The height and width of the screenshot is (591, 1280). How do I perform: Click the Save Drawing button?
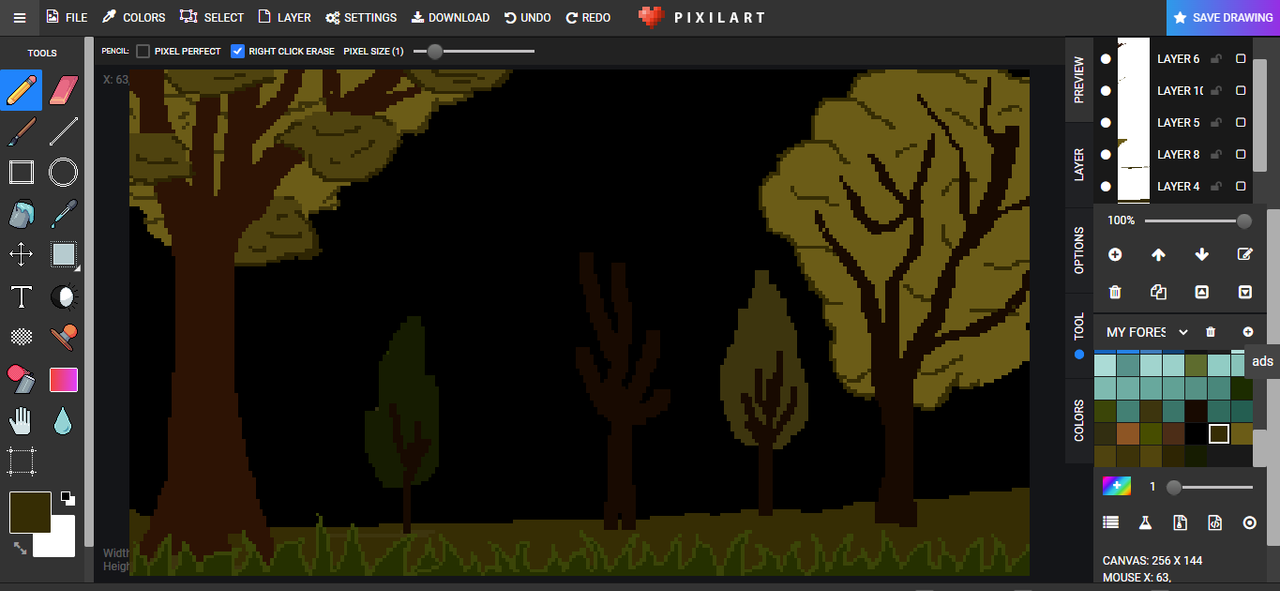tap(1222, 17)
